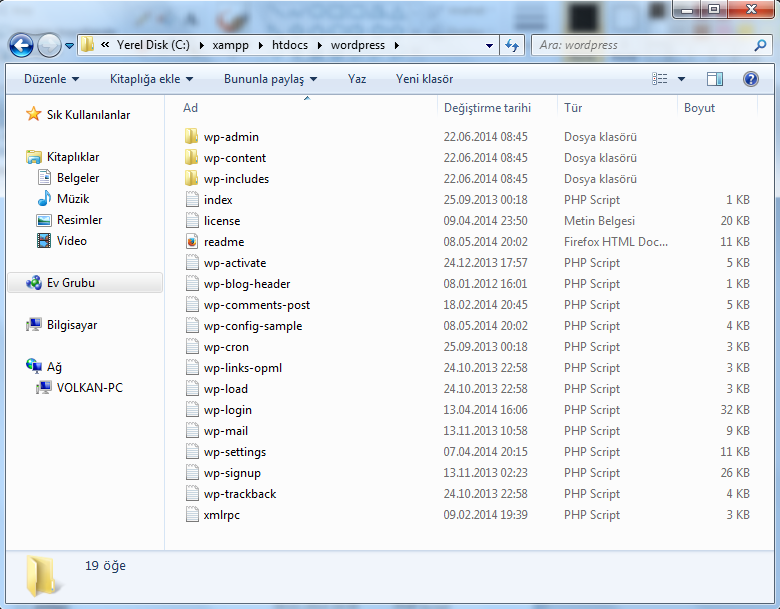Screen dimensions: 780x609
Task: Open the Düzenle menu
Action: (x=51, y=79)
